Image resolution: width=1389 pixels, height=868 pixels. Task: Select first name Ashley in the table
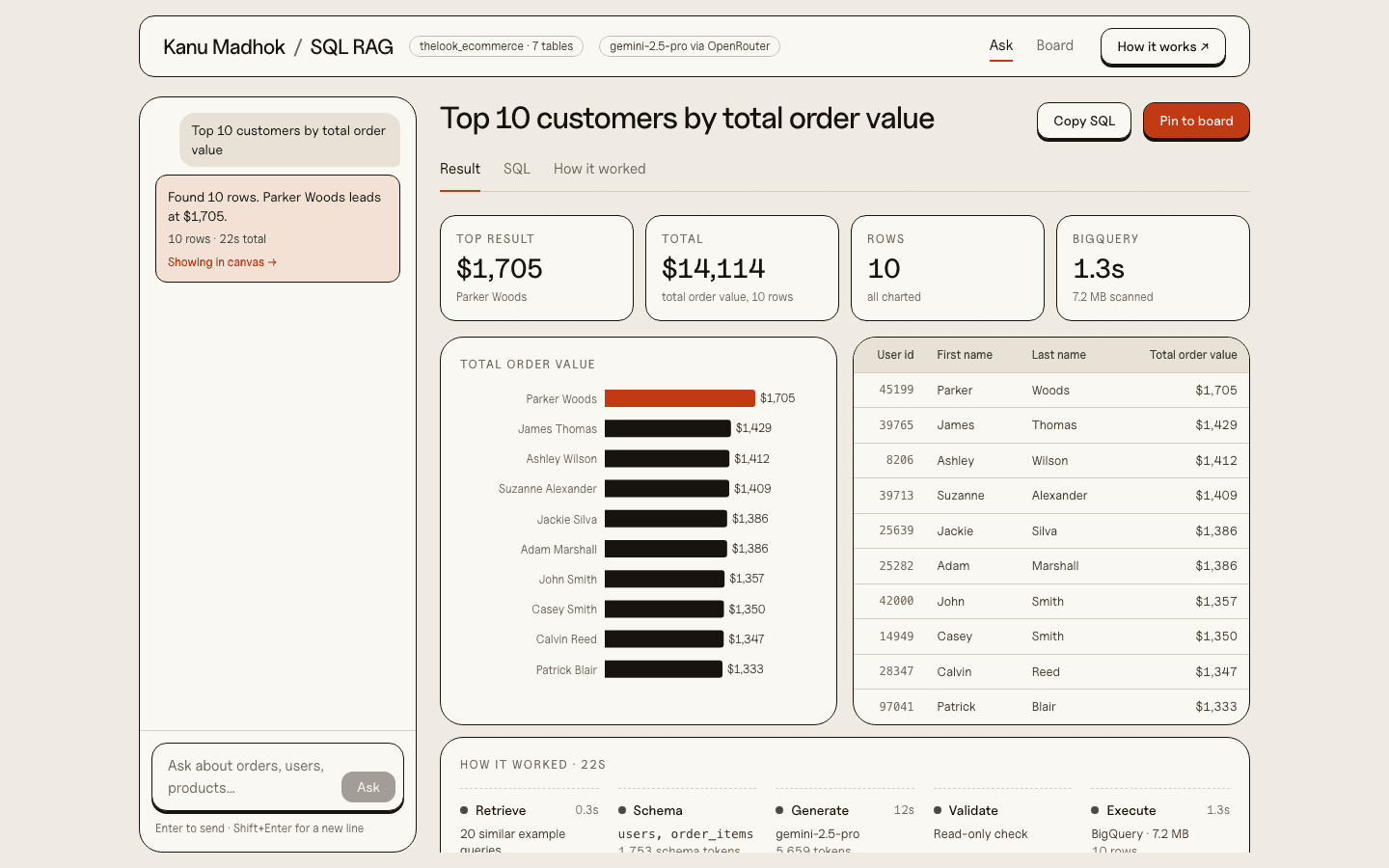[956, 461]
